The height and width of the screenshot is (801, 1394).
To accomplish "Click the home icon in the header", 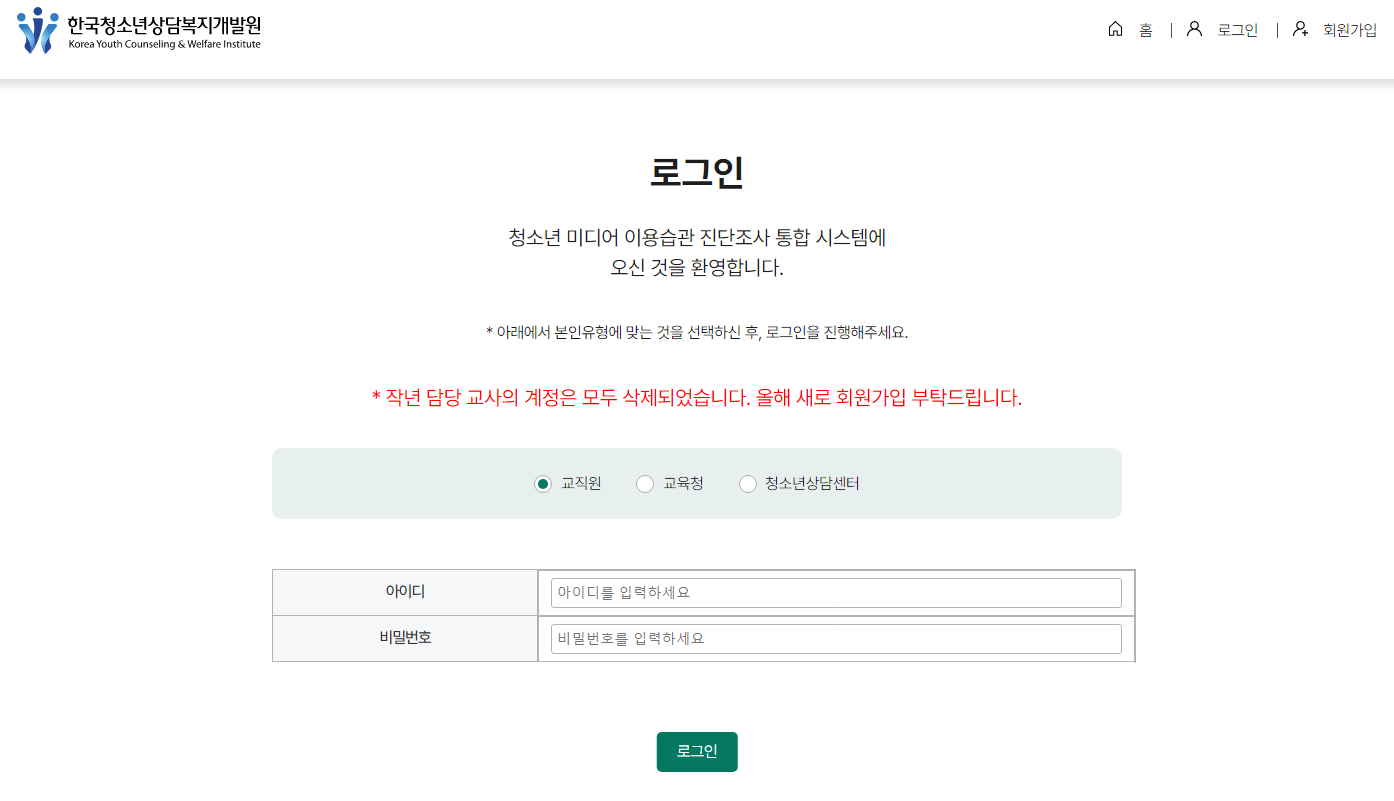I will tap(1115, 29).
